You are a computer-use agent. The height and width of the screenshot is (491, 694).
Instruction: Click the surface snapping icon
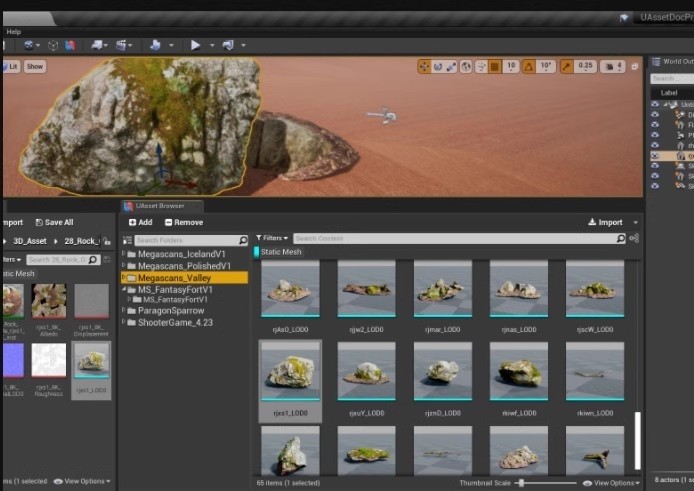[x=481, y=67]
